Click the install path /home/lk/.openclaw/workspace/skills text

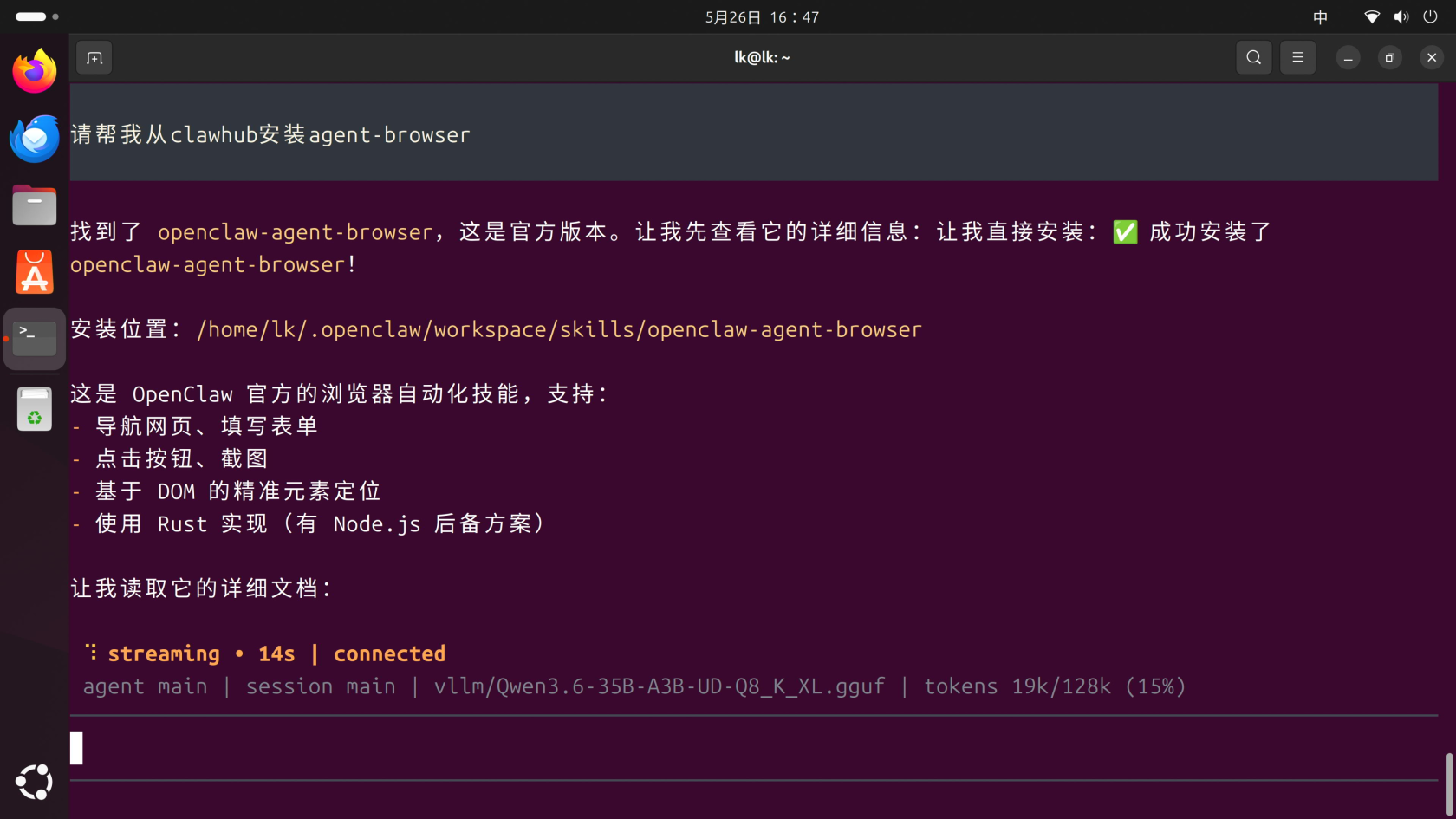(559, 330)
